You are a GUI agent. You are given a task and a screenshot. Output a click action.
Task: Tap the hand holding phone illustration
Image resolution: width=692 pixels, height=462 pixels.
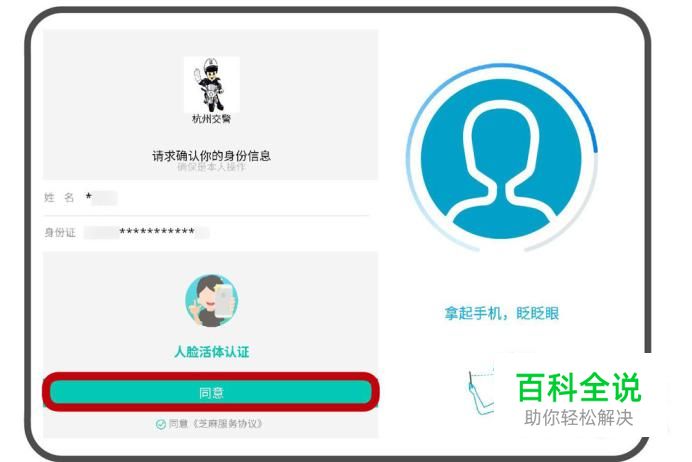pos(481,393)
